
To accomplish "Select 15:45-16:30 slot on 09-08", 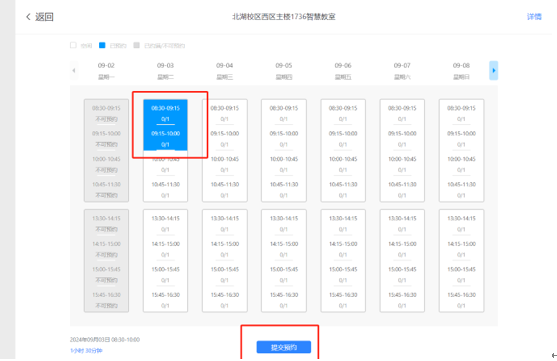I will pos(461,300).
